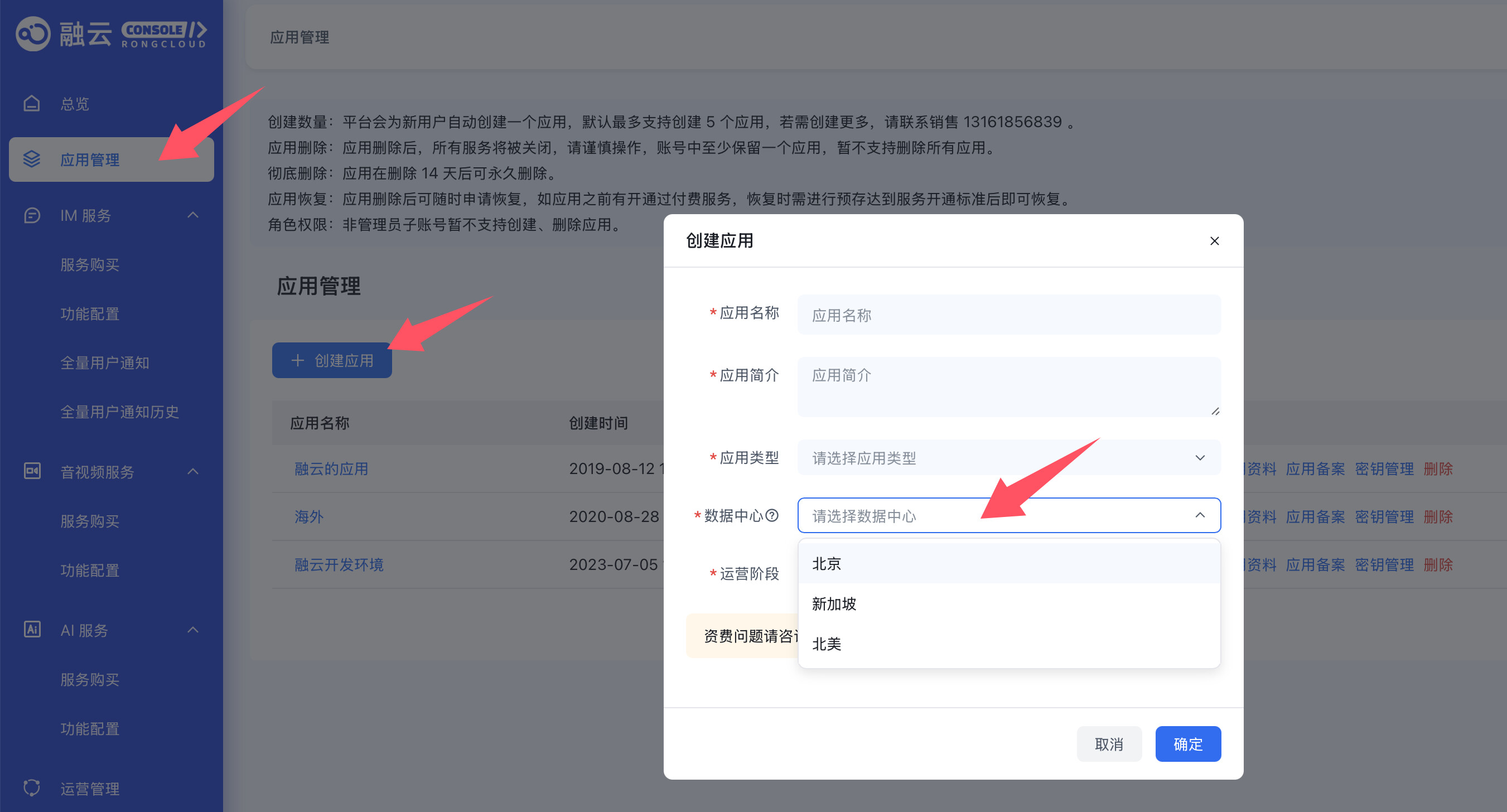Collapse the IM 服务 menu section

tap(193, 215)
